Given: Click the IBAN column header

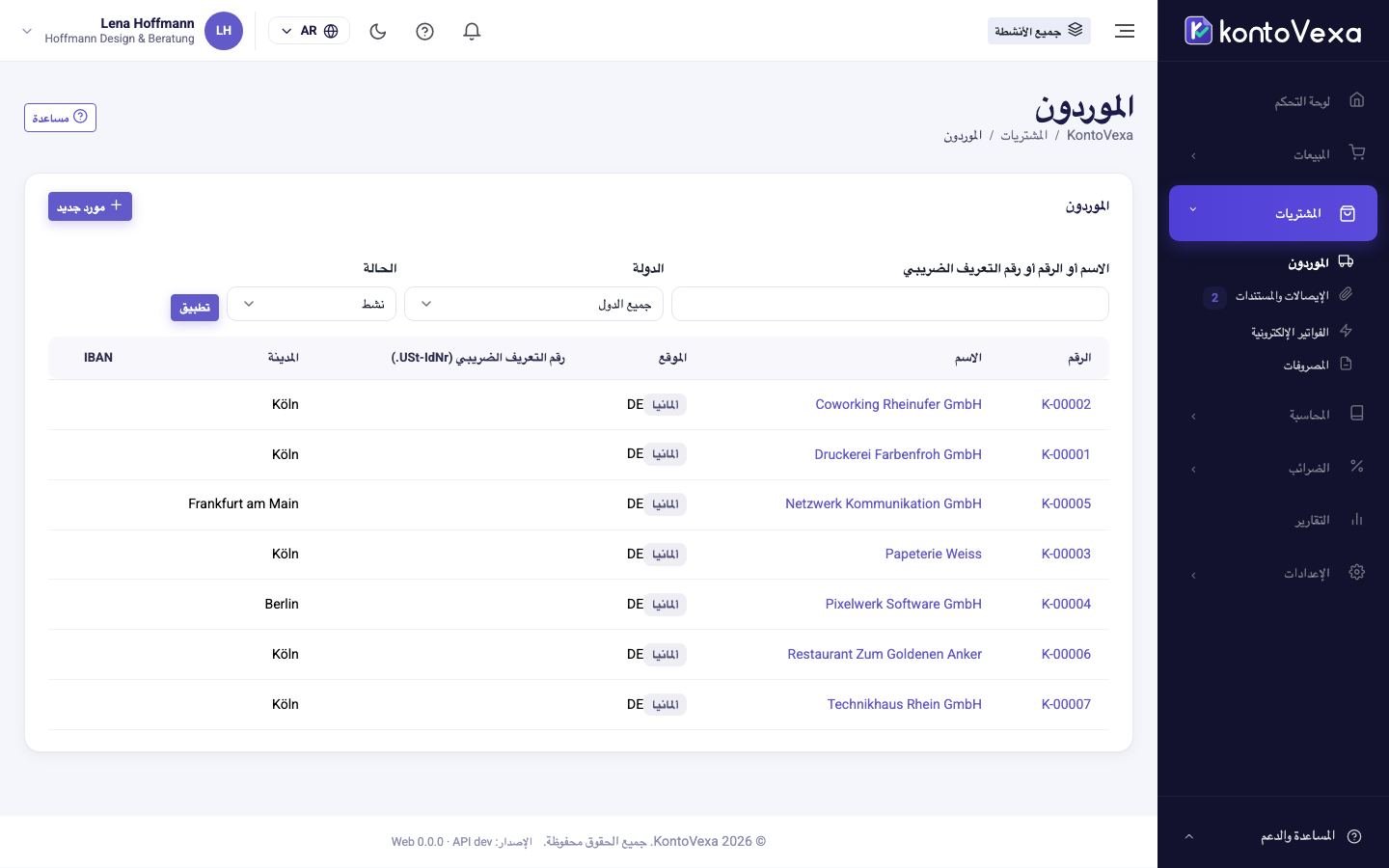Looking at the screenshot, I should coord(98,357).
